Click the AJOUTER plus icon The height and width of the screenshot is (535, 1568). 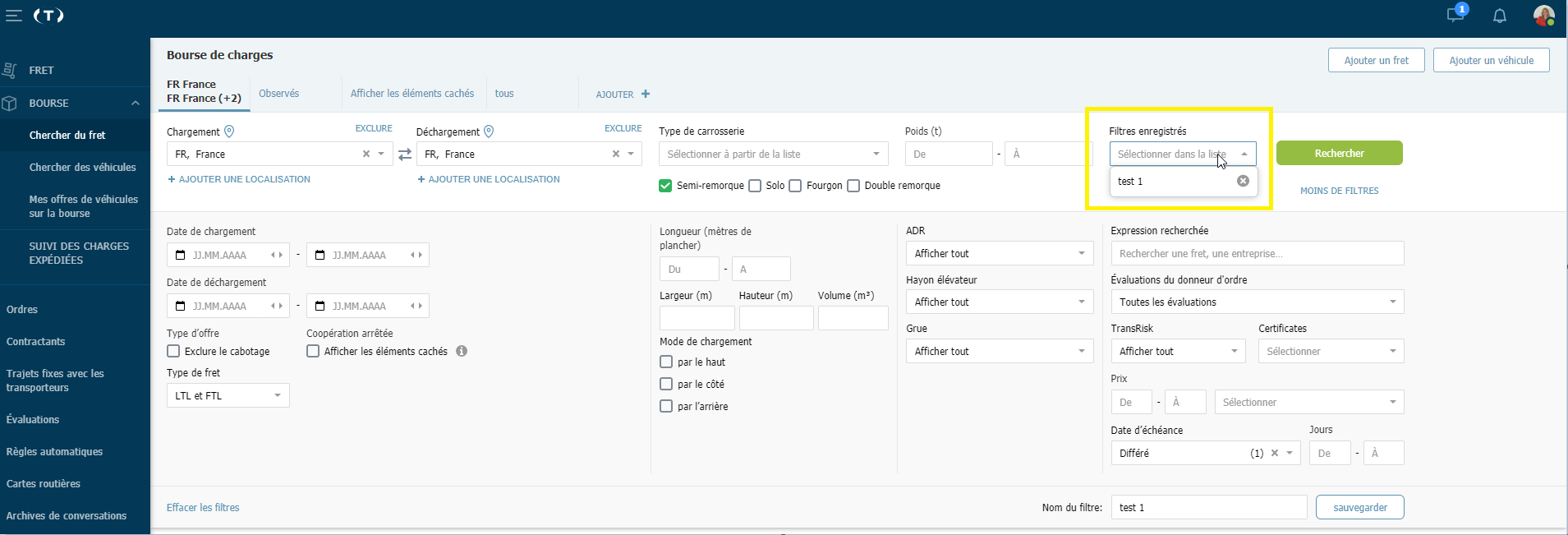(646, 94)
